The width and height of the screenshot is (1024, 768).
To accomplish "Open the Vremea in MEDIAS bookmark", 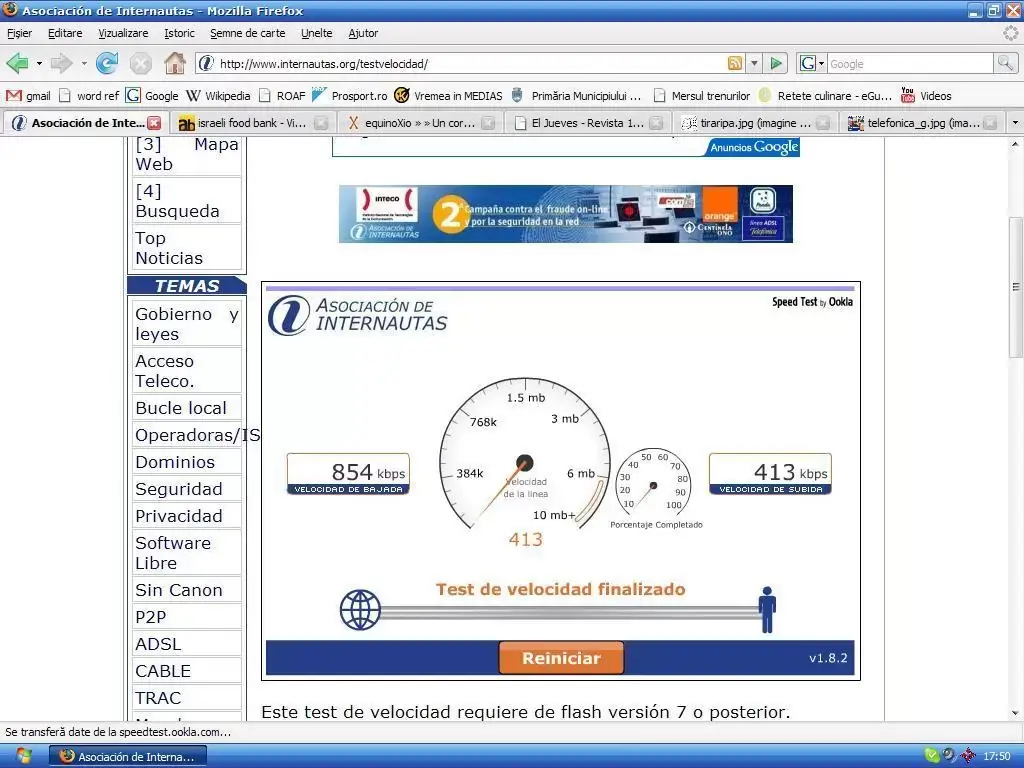I will point(449,96).
